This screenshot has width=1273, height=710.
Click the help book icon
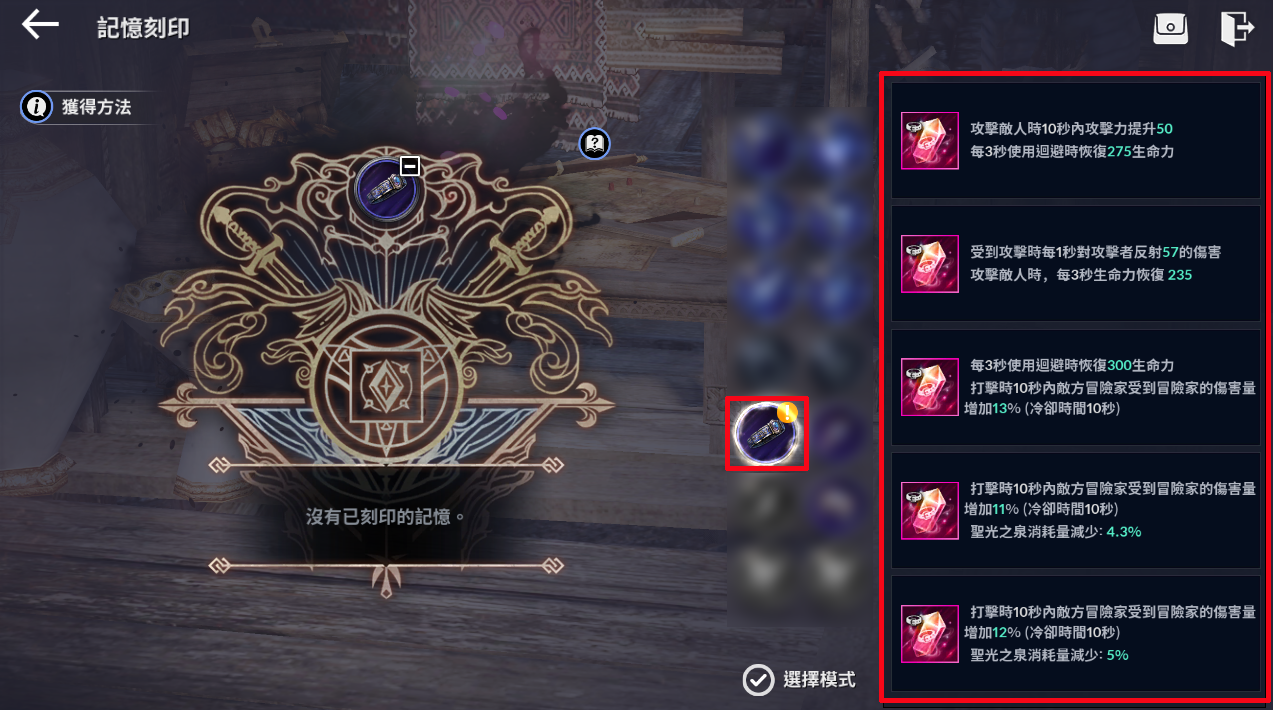[x=595, y=144]
